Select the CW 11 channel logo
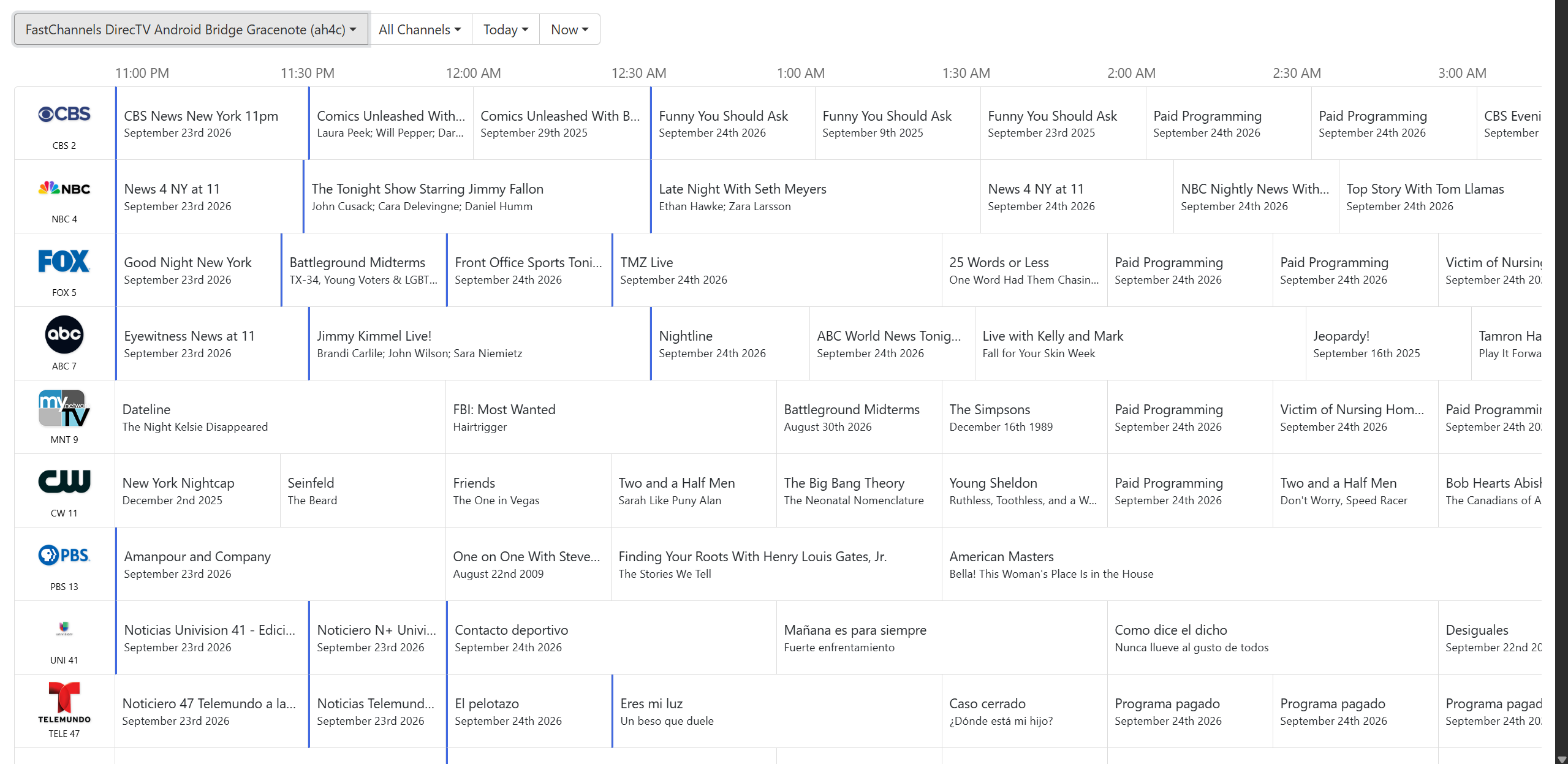Screen dimensions: 1568x764 (64, 482)
